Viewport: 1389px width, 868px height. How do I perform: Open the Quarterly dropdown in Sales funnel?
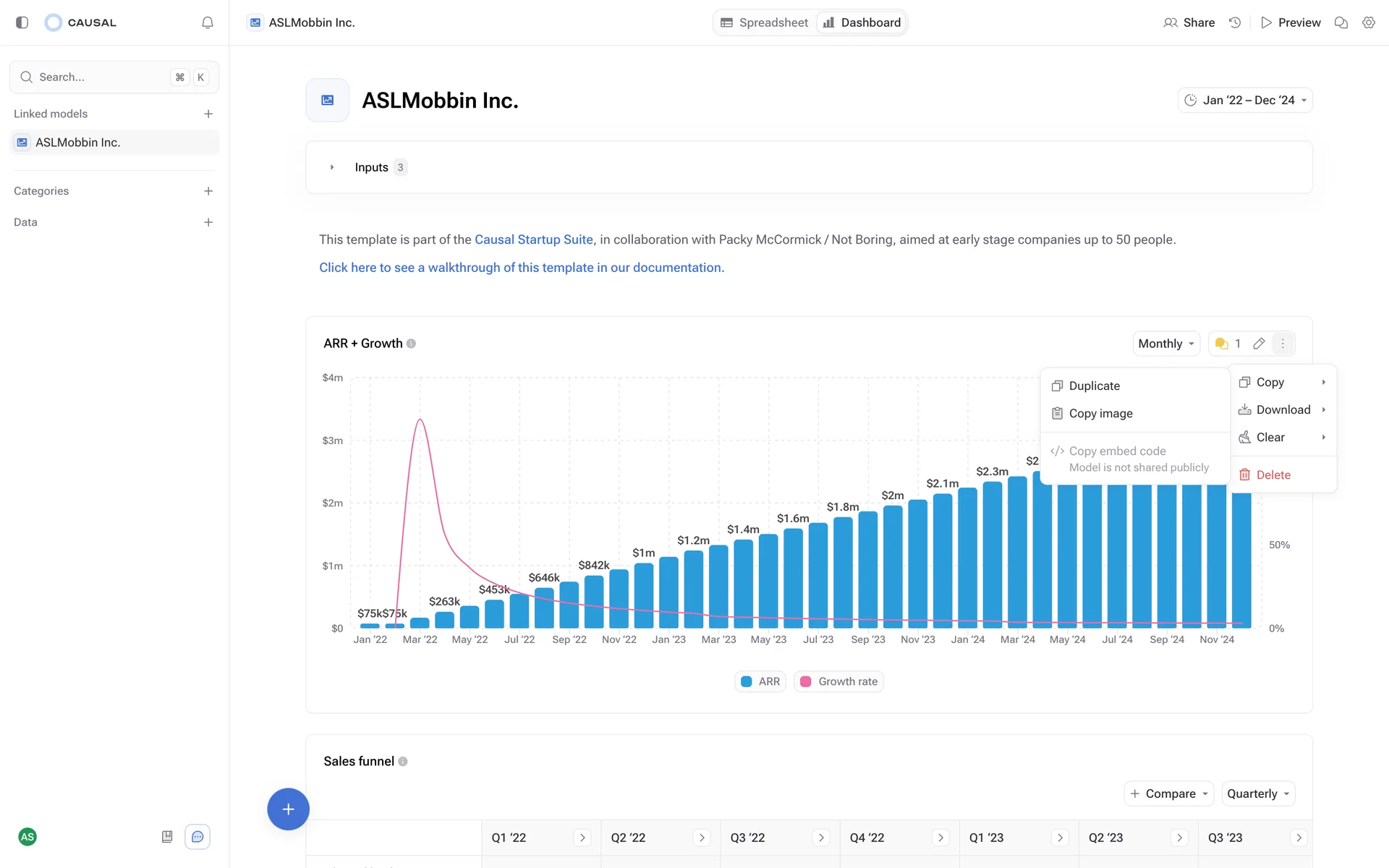[1257, 793]
